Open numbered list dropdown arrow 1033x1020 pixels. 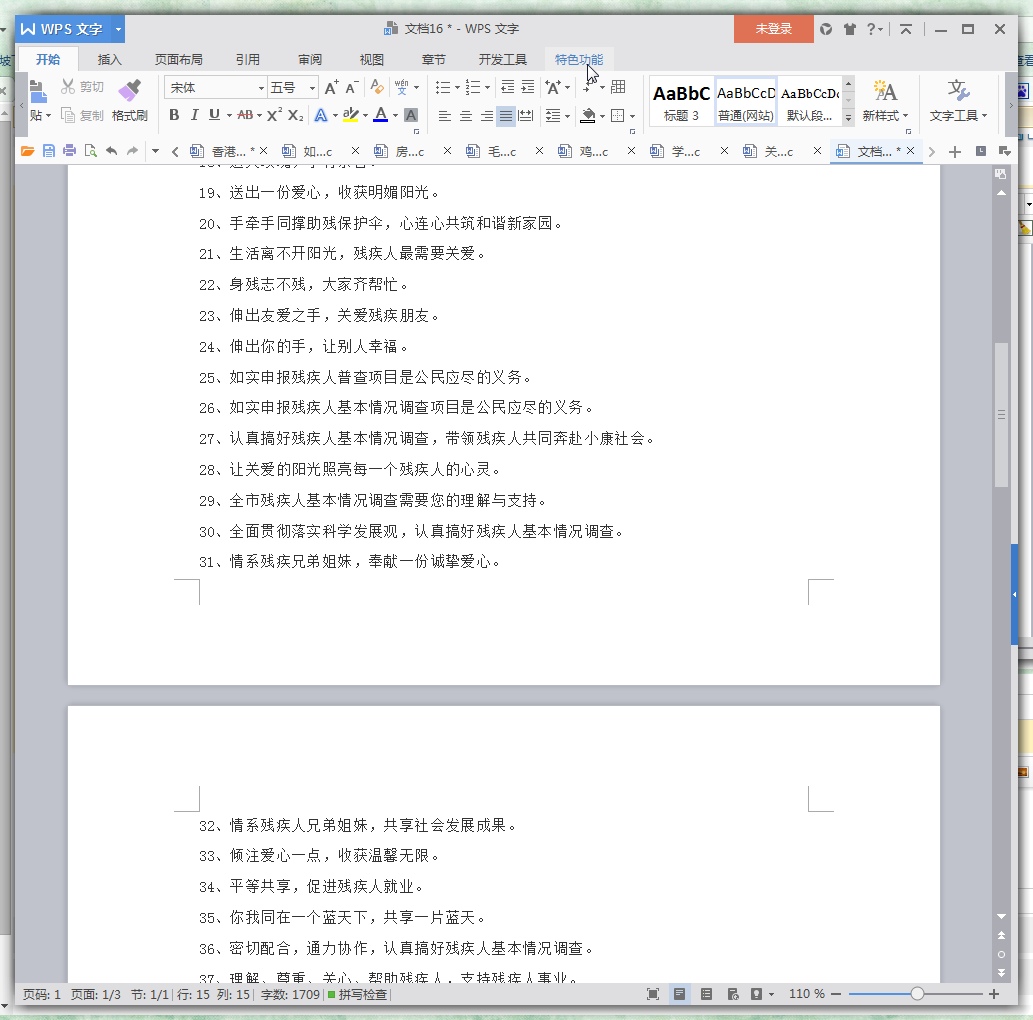point(488,88)
